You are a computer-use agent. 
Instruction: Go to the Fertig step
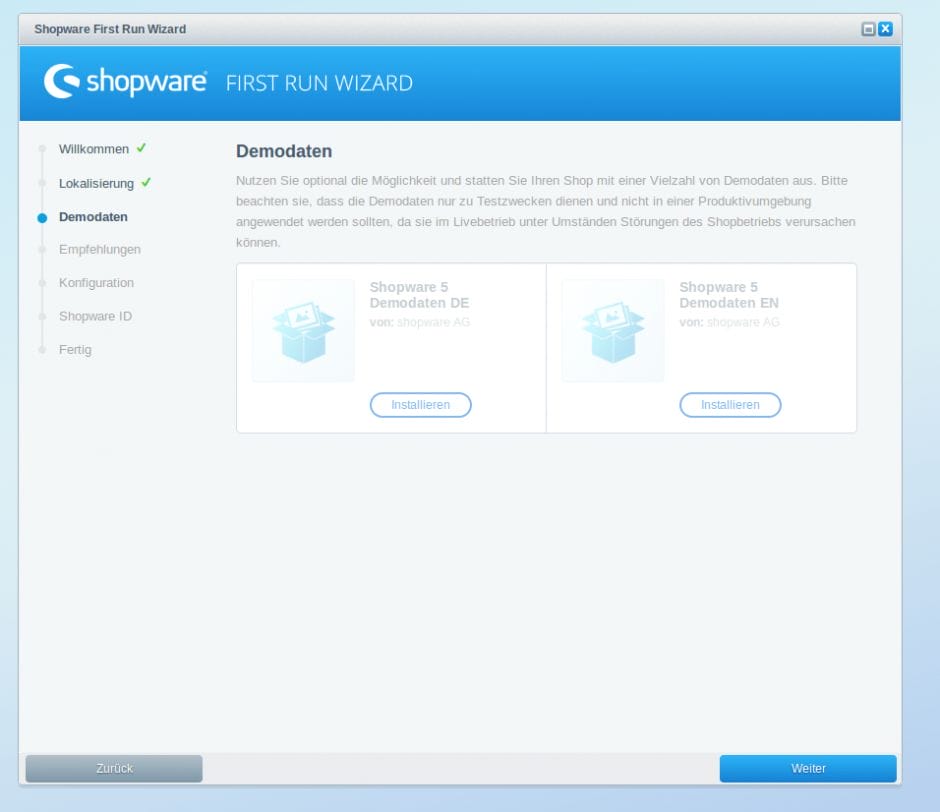75,350
